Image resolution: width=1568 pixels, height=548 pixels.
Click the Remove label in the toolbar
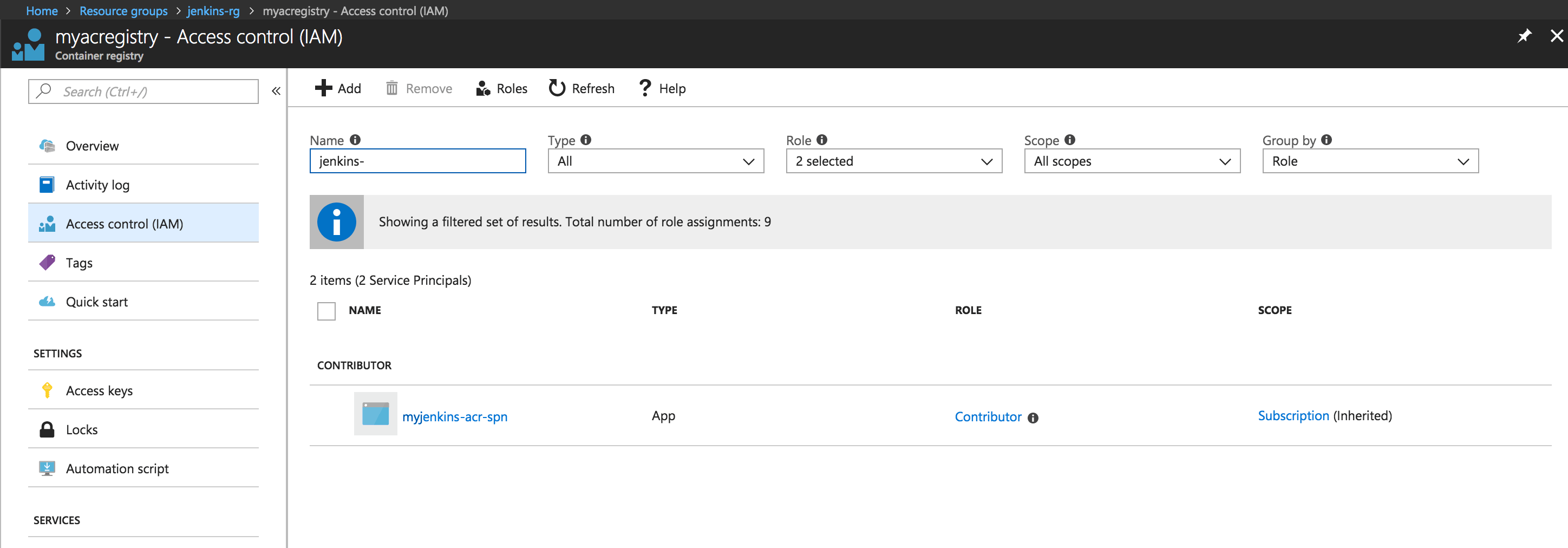[x=429, y=88]
